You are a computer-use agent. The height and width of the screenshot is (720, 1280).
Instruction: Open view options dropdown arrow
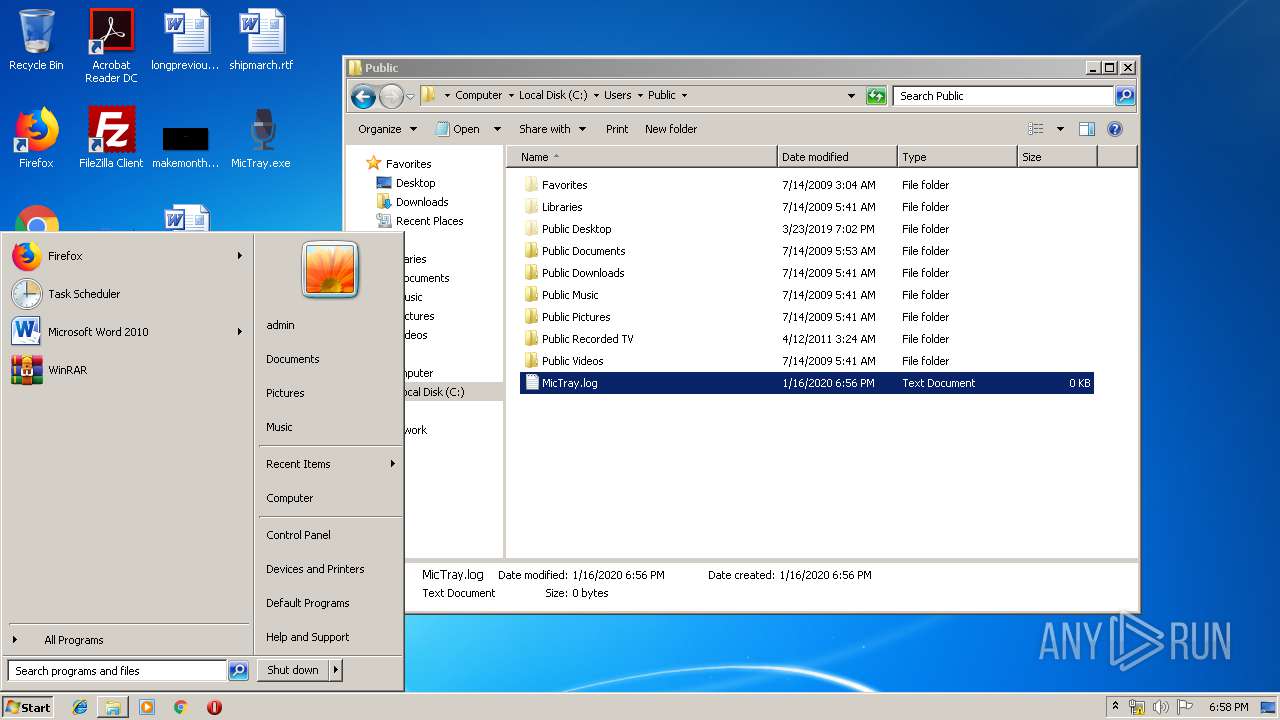pyautogui.click(x=1060, y=129)
